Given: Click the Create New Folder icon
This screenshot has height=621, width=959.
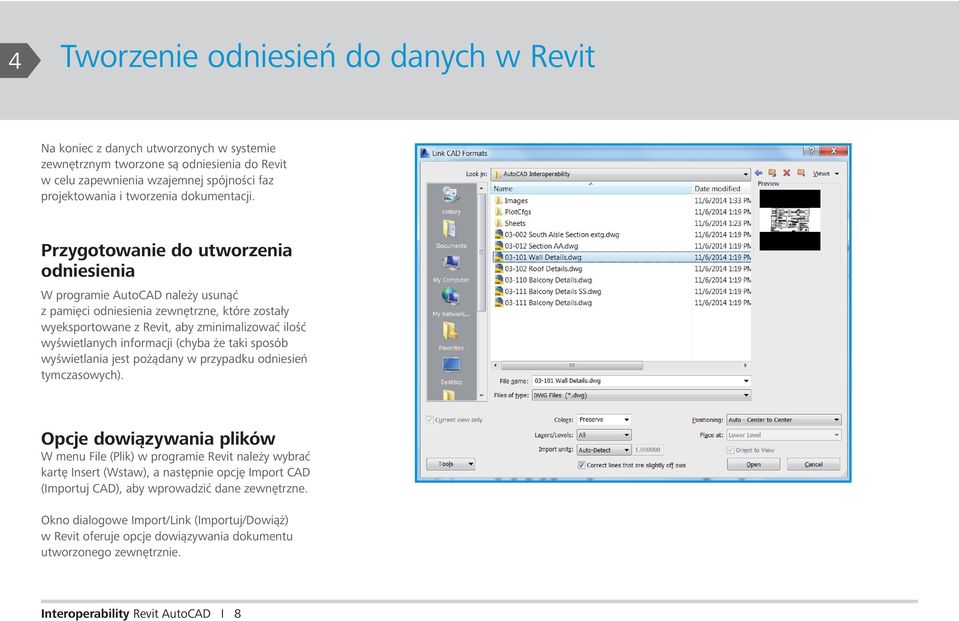Looking at the screenshot, I should click(x=801, y=173).
